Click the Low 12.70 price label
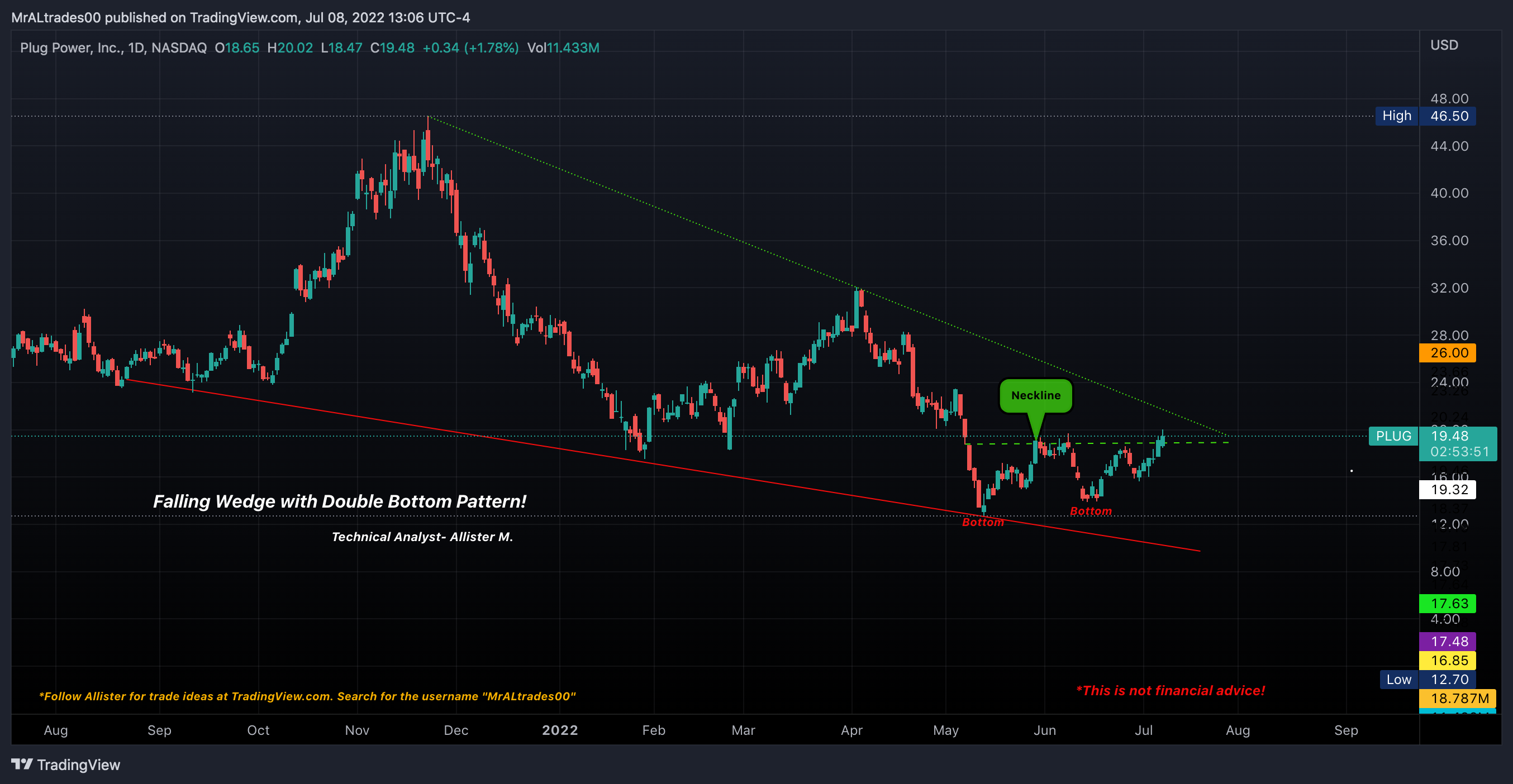 pos(1428,680)
